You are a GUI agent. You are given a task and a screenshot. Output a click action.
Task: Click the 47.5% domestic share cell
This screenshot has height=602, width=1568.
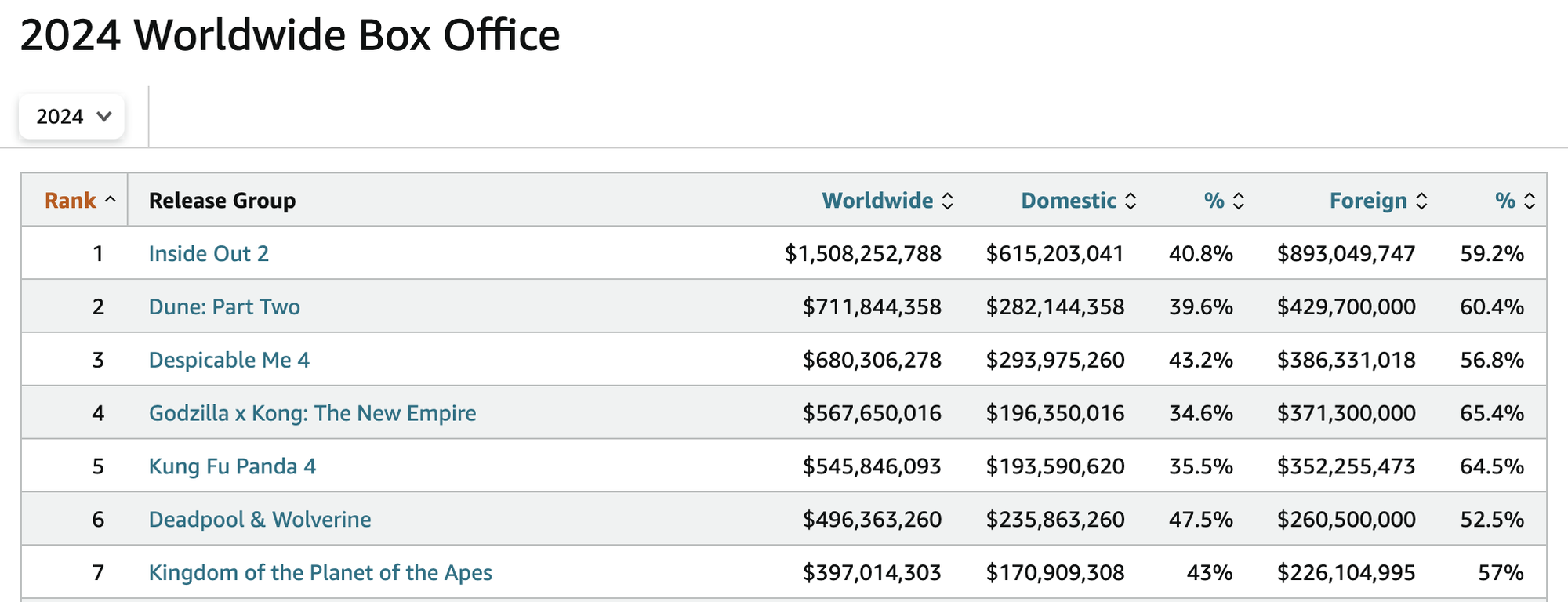pyautogui.click(x=1201, y=520)
